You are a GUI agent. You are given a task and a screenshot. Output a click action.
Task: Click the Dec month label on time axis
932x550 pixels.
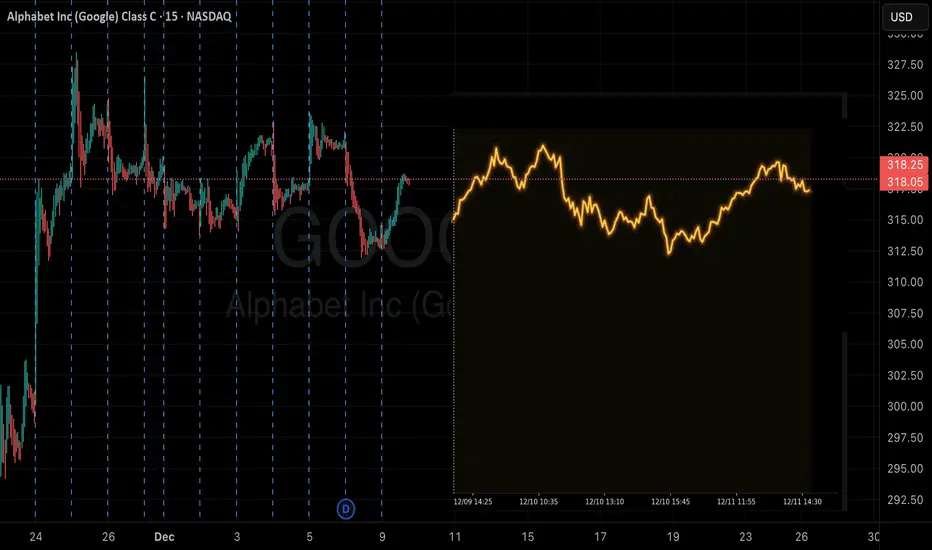pyautogui.click(x=164, y=537)
